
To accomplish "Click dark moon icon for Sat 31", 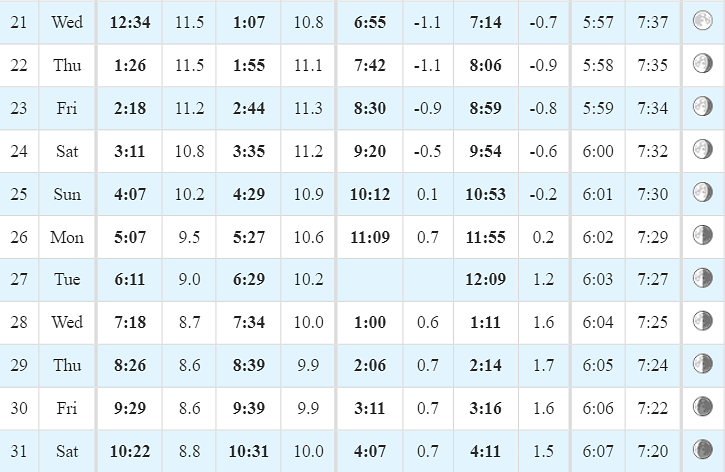I will pos(702,449).
